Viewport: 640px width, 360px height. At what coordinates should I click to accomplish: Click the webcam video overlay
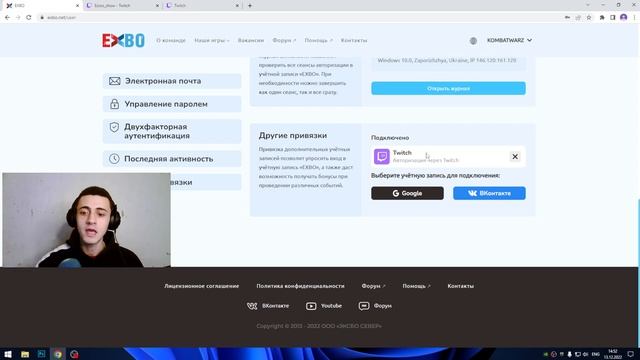click(87, 220)
